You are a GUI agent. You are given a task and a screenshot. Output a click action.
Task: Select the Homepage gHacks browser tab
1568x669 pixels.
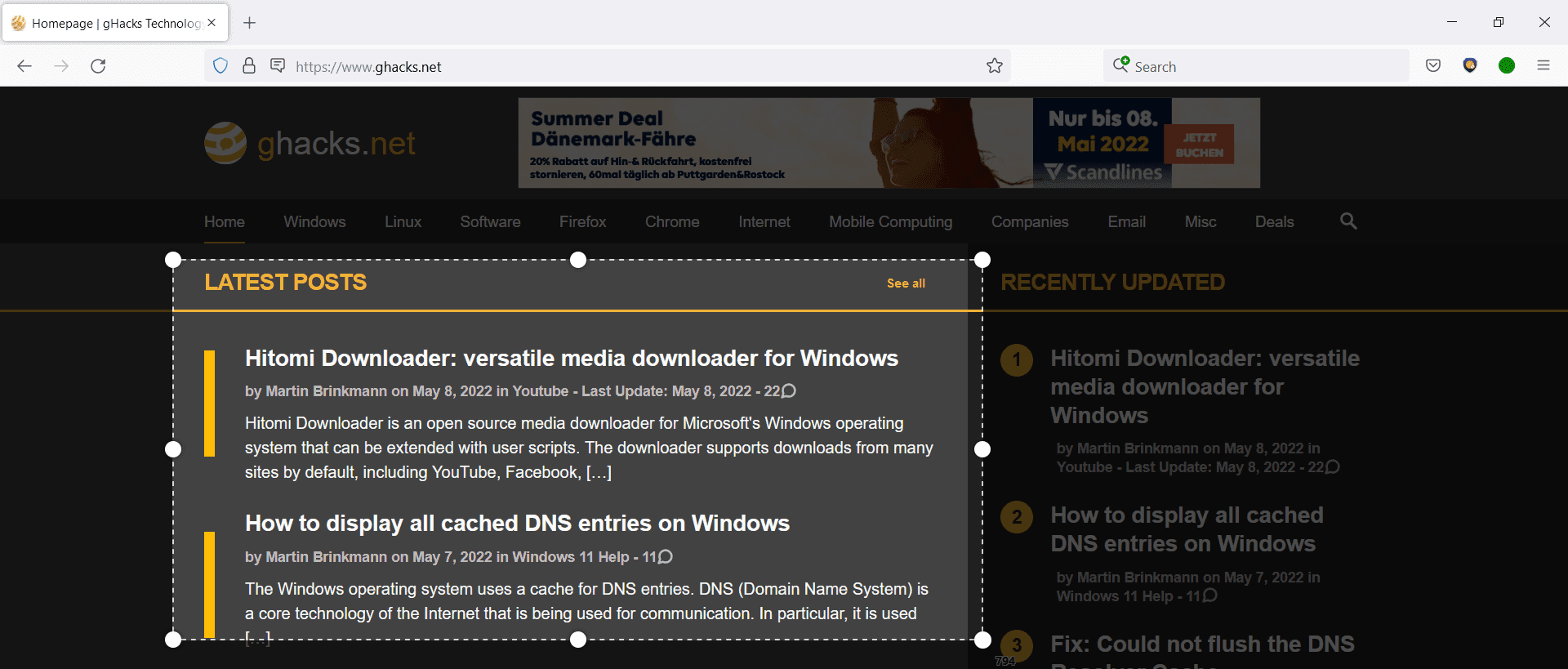pos(115,23)
